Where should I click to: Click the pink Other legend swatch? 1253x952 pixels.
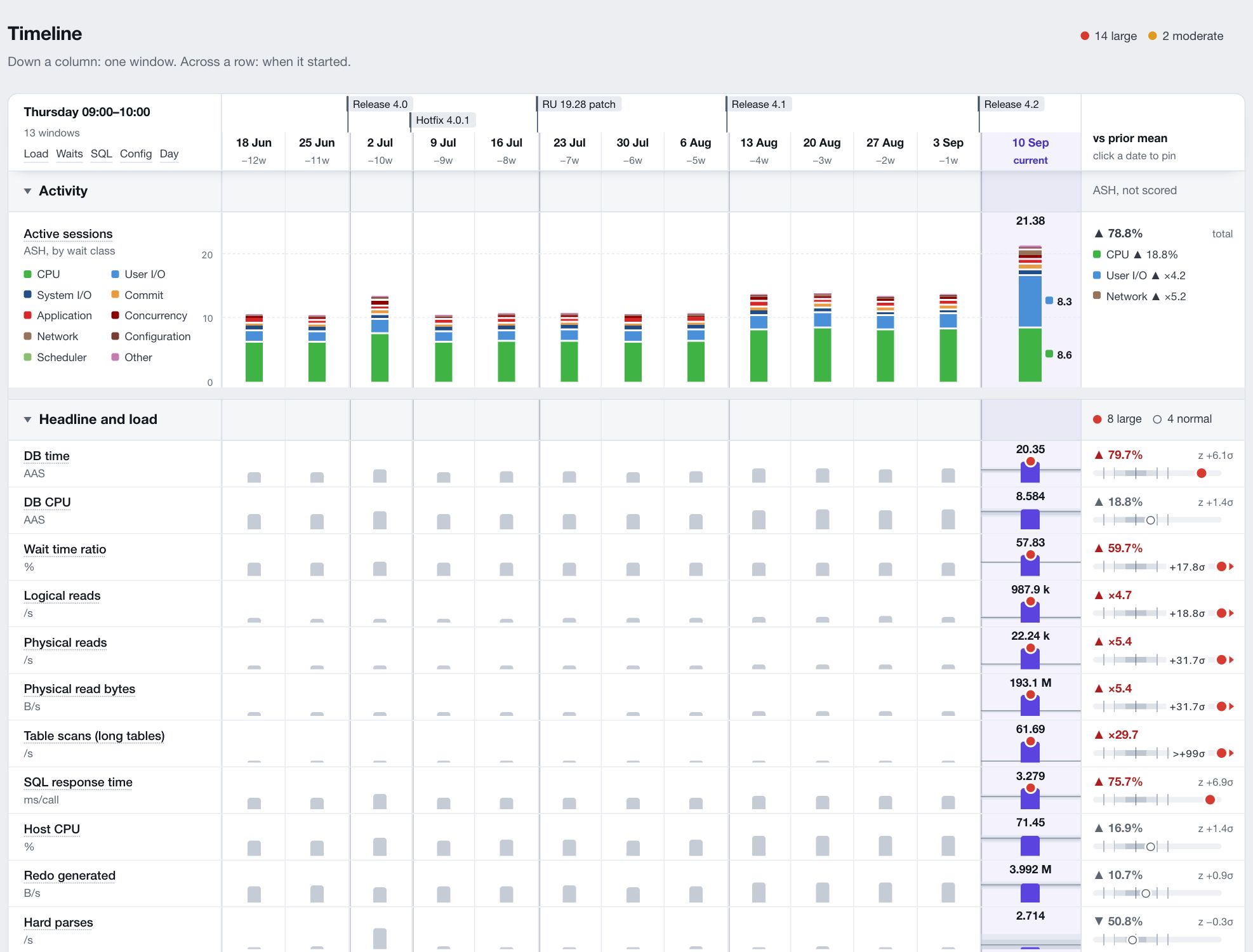(x=116, y=357)
